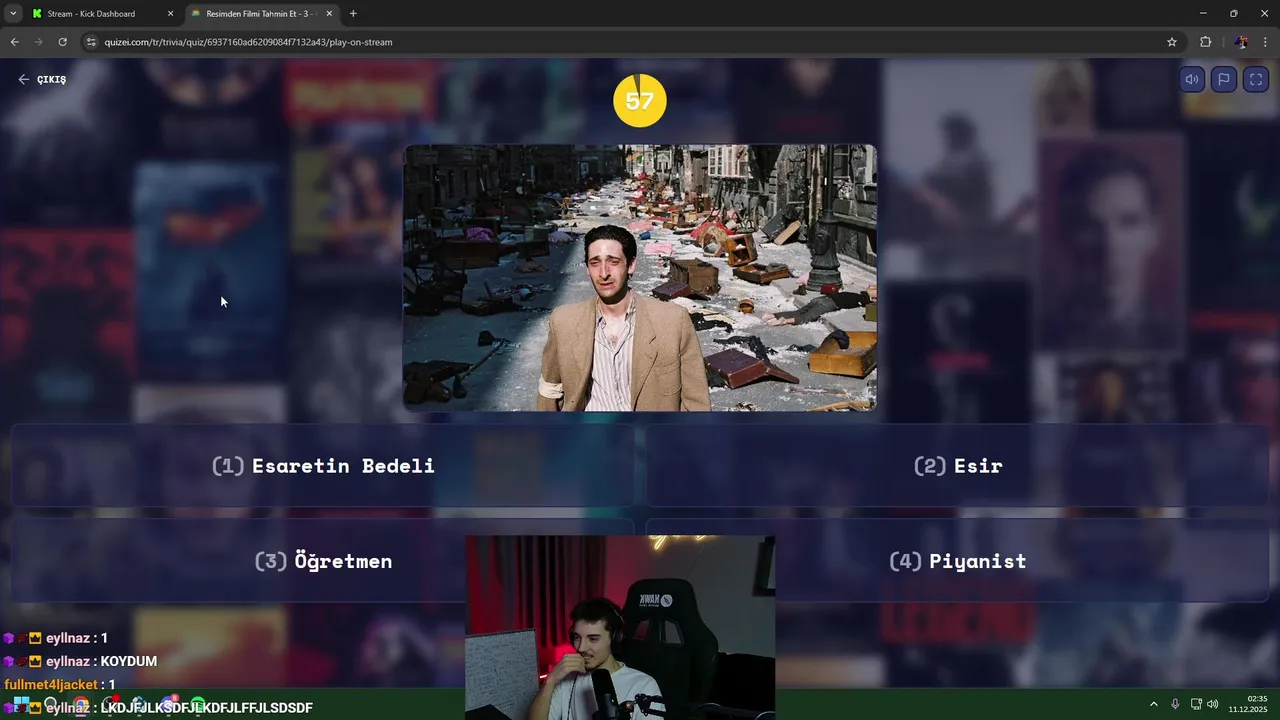
Task: Choose answer (2) Esir
Action: click(957, 466)
